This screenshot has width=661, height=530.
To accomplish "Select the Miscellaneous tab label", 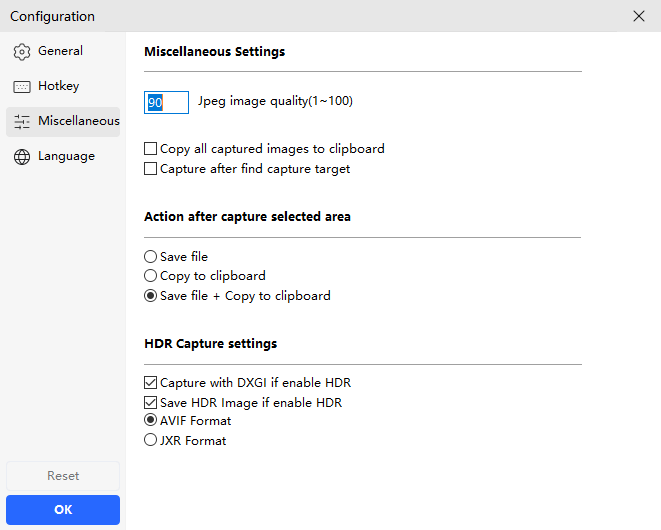I will point(78,122).
